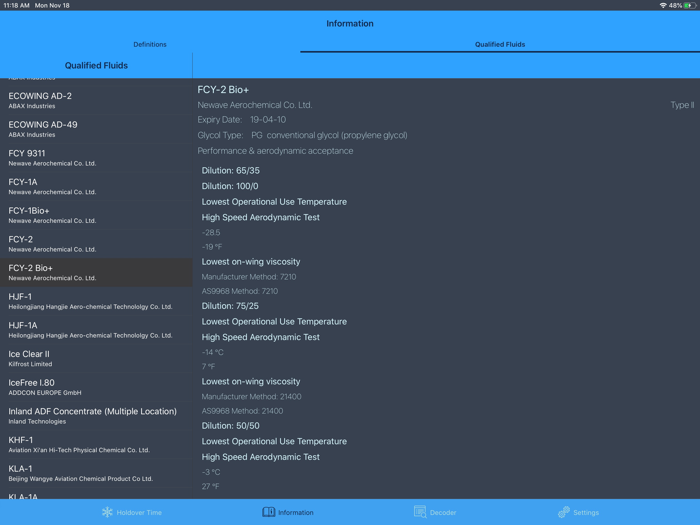Tap the Type II label
Viewport: 700px width, 525px height.
pyautogui.click(x=682, y=105)
